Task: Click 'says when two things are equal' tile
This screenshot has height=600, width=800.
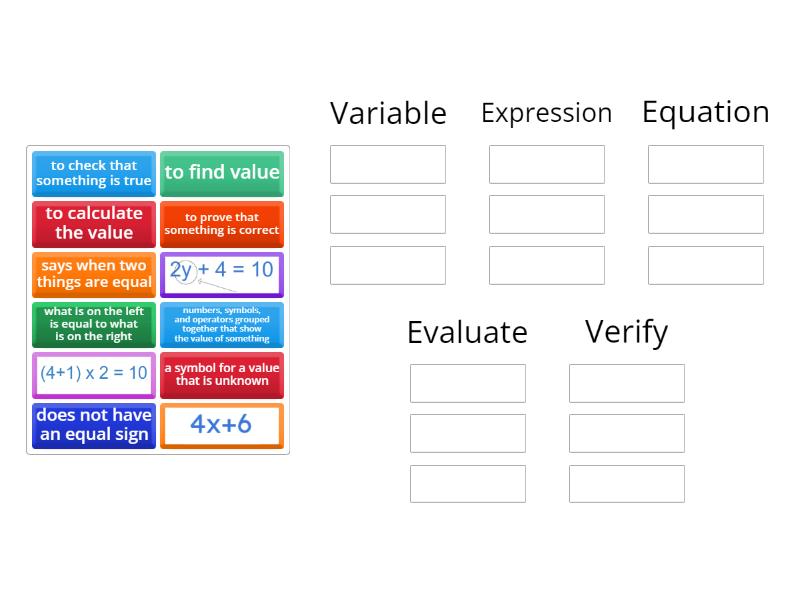Action: tap(94, 274)
